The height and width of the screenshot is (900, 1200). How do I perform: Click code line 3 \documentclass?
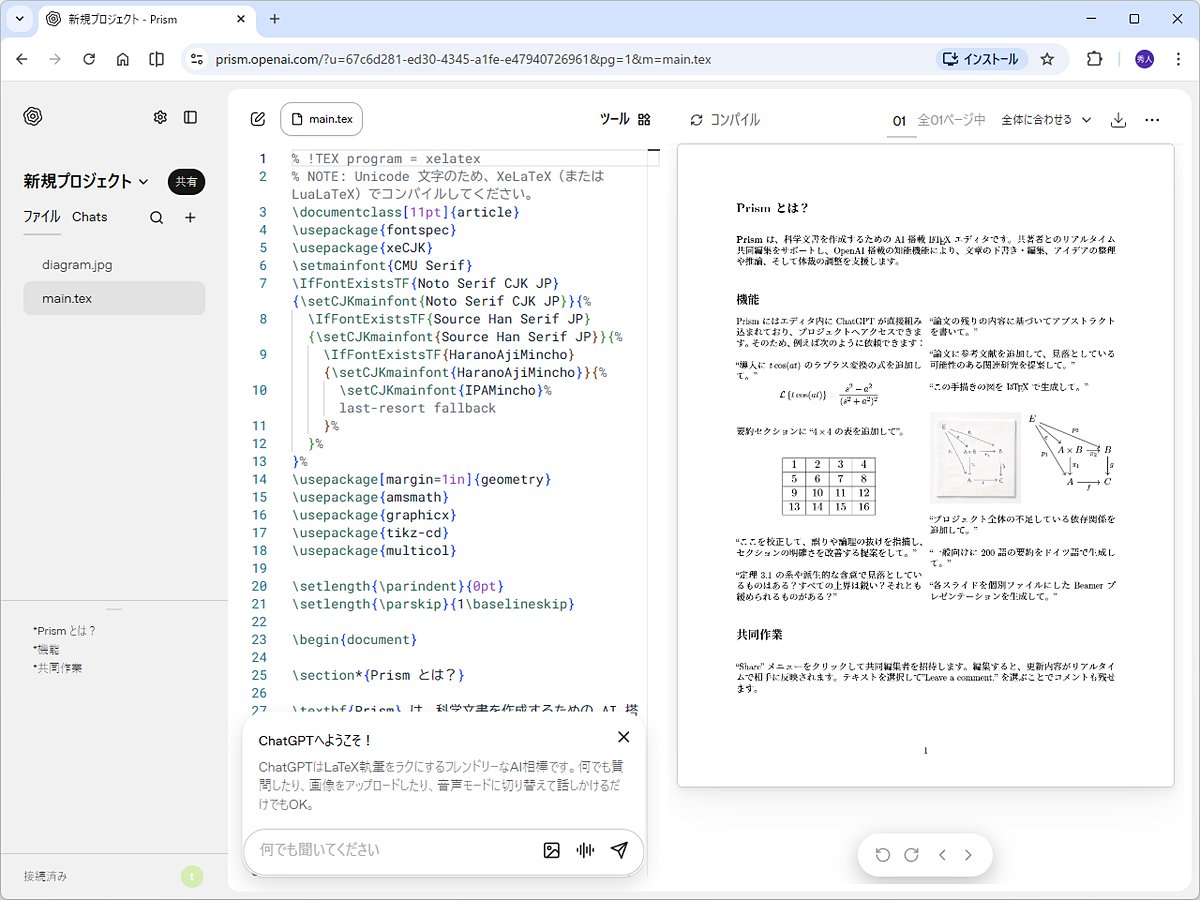click(x=406, y=212)
